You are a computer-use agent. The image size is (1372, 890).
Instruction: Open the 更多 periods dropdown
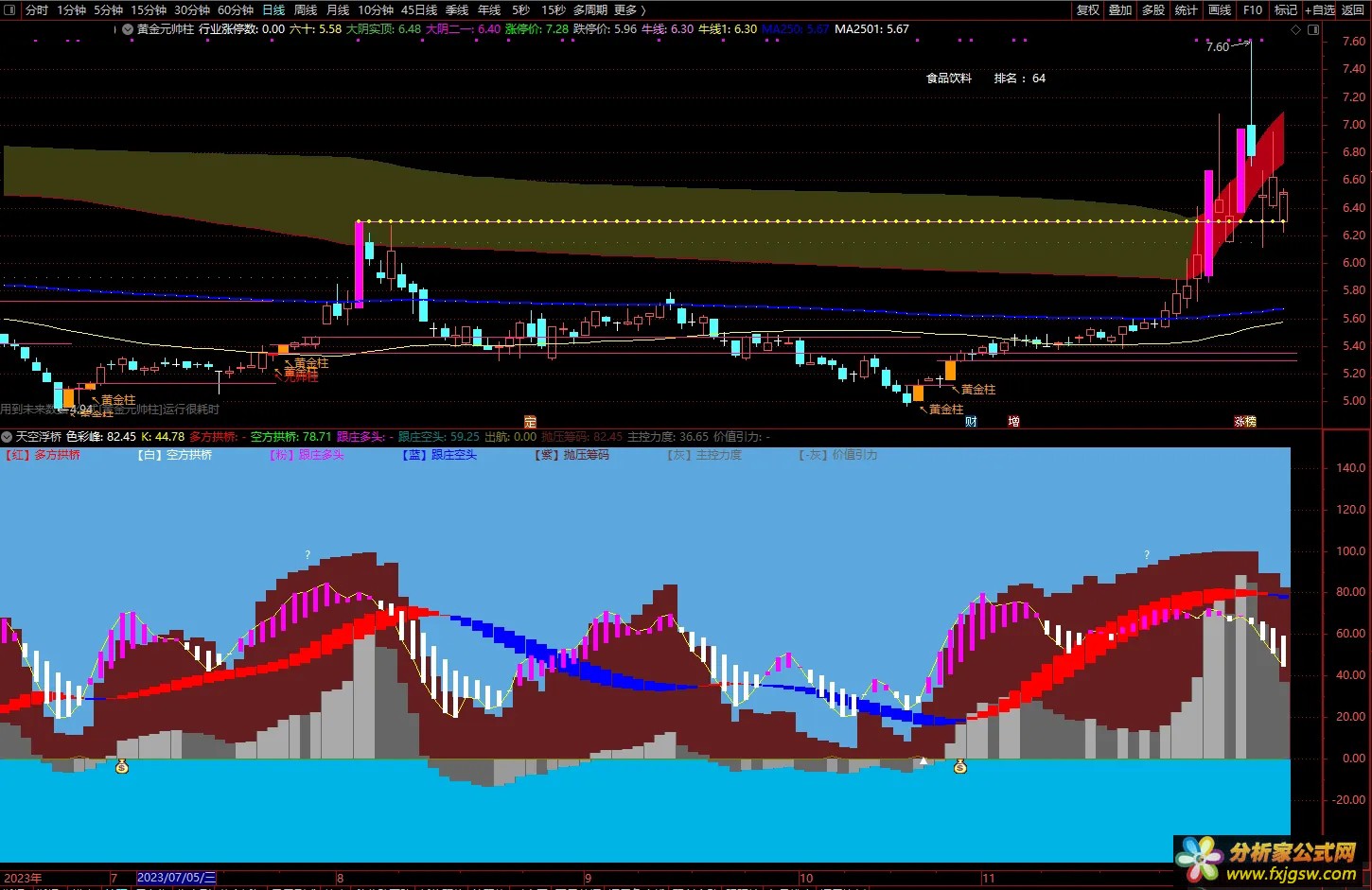coord(630,9)
